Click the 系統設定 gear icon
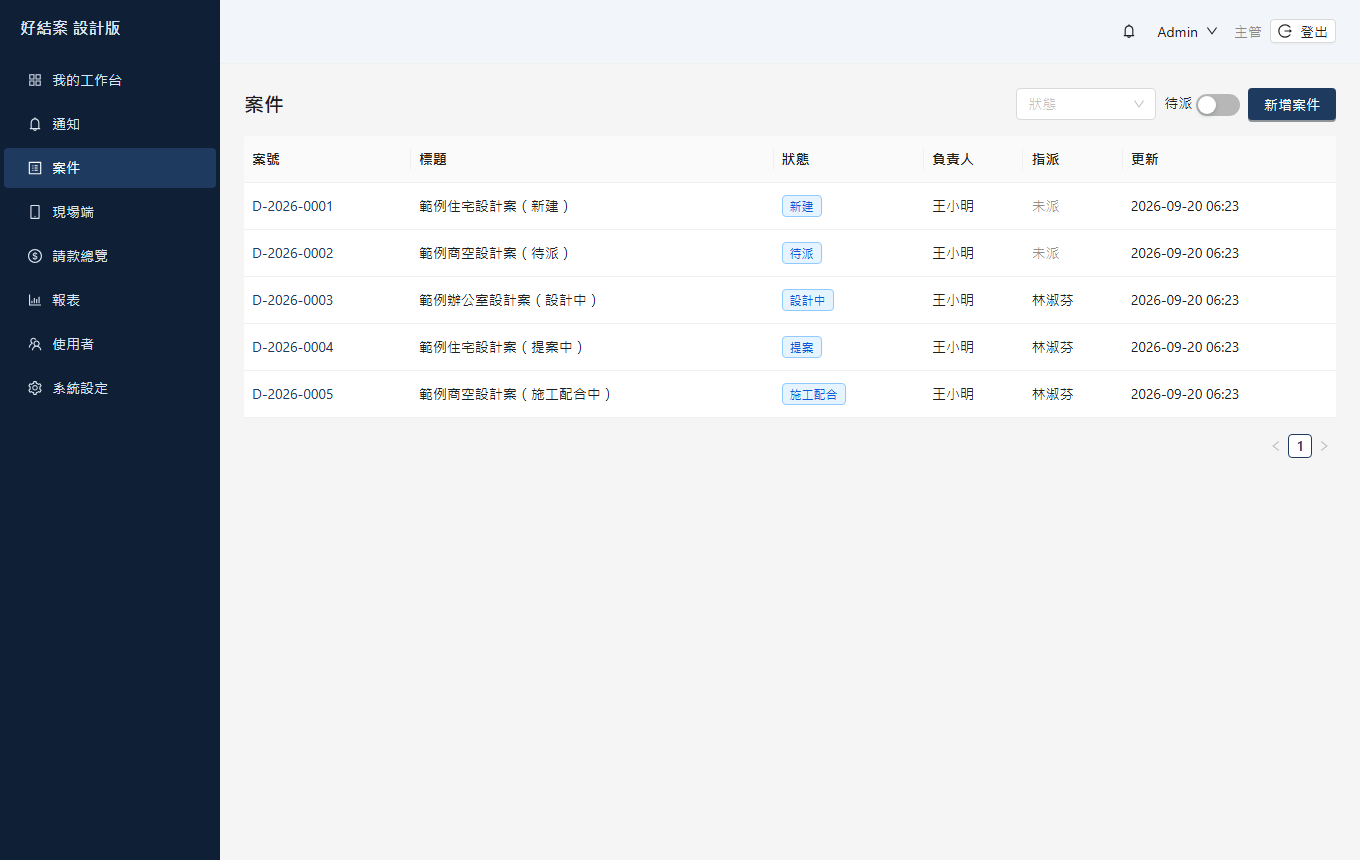The width and height of the screenshot is (1360, 860). [35, 388]
